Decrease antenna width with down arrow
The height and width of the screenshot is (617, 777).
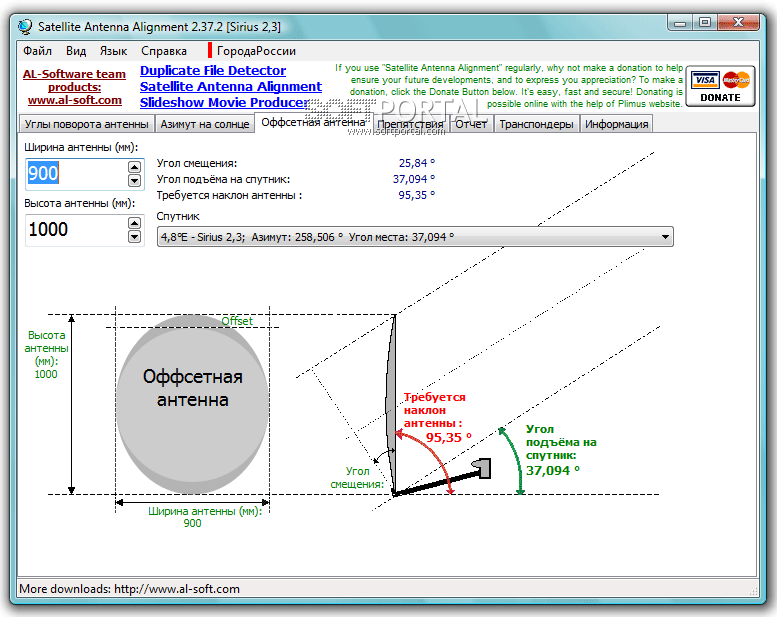134,181
